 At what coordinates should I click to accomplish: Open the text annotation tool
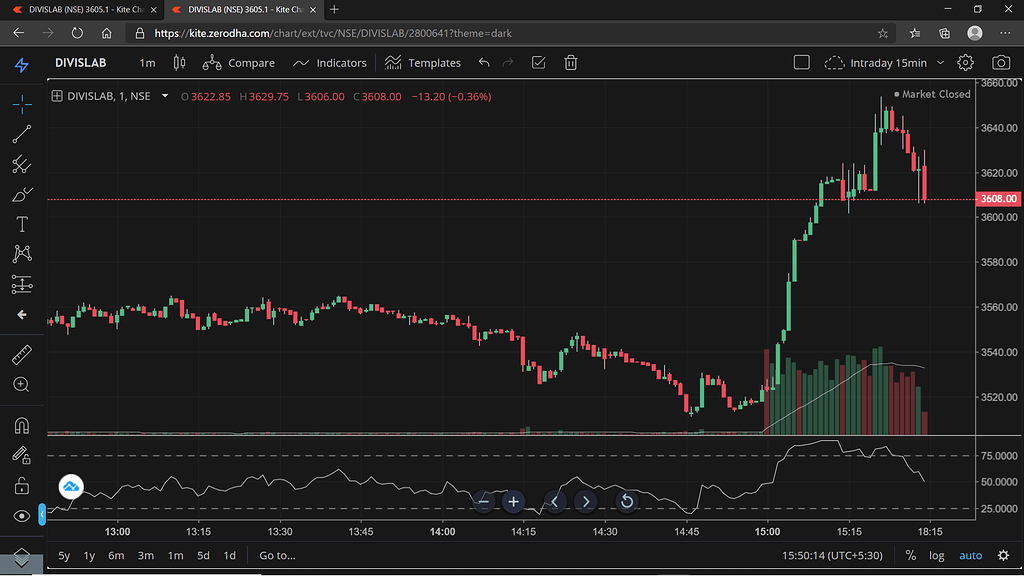coord(21,224)
